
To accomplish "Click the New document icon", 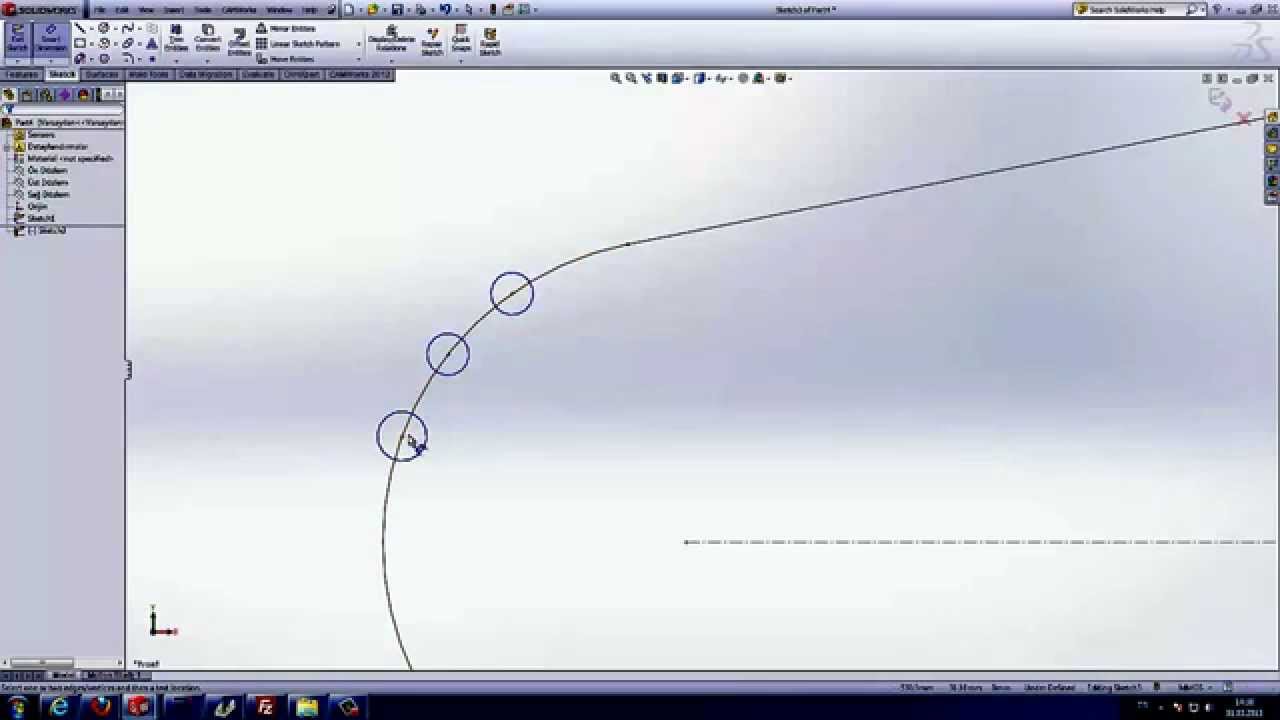I will click(x=349, y=10).
